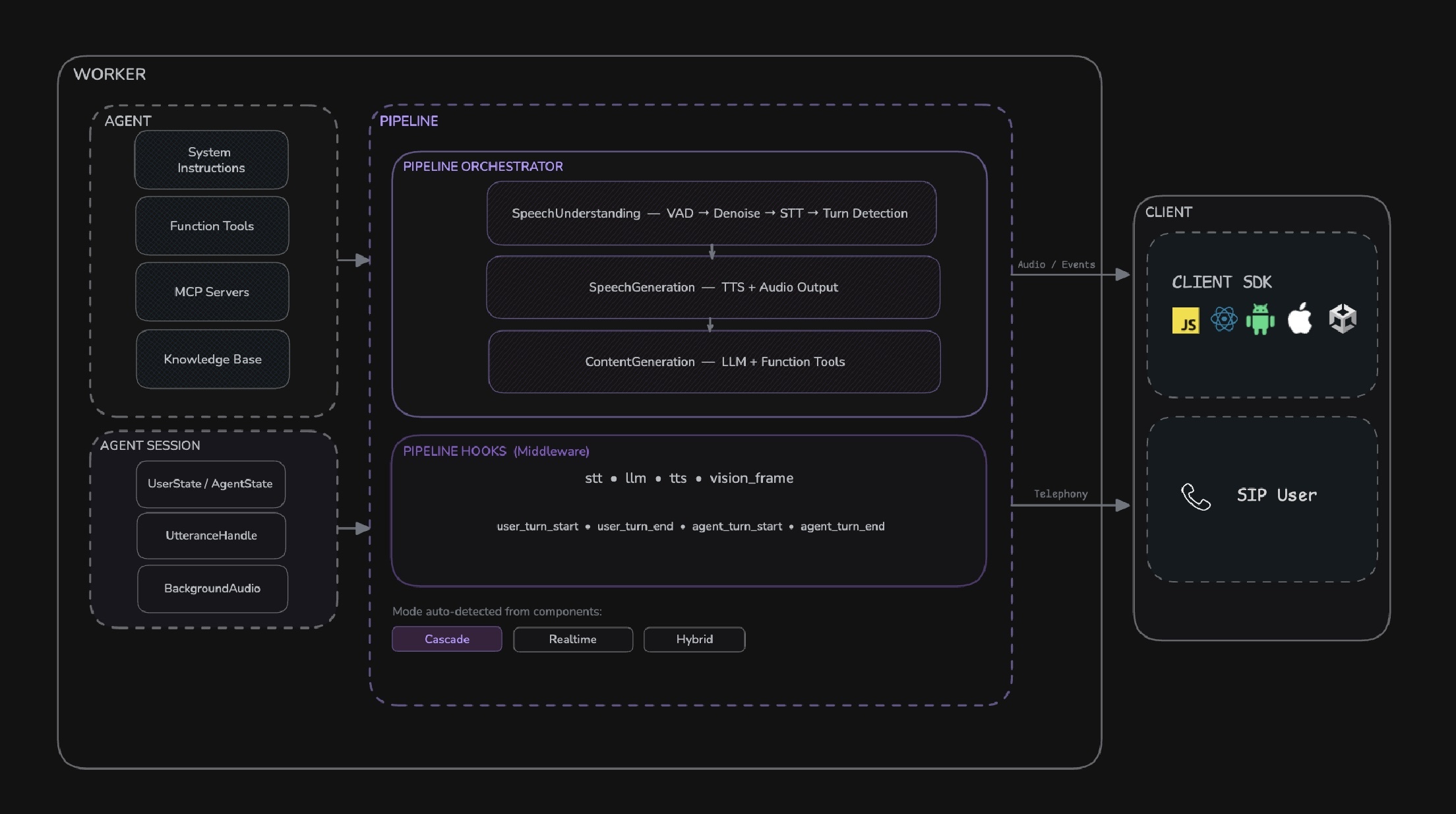Screen dimensions: 1456x814
Task: Click the SpeechGeneration TTS stage box
Action: 713,288
